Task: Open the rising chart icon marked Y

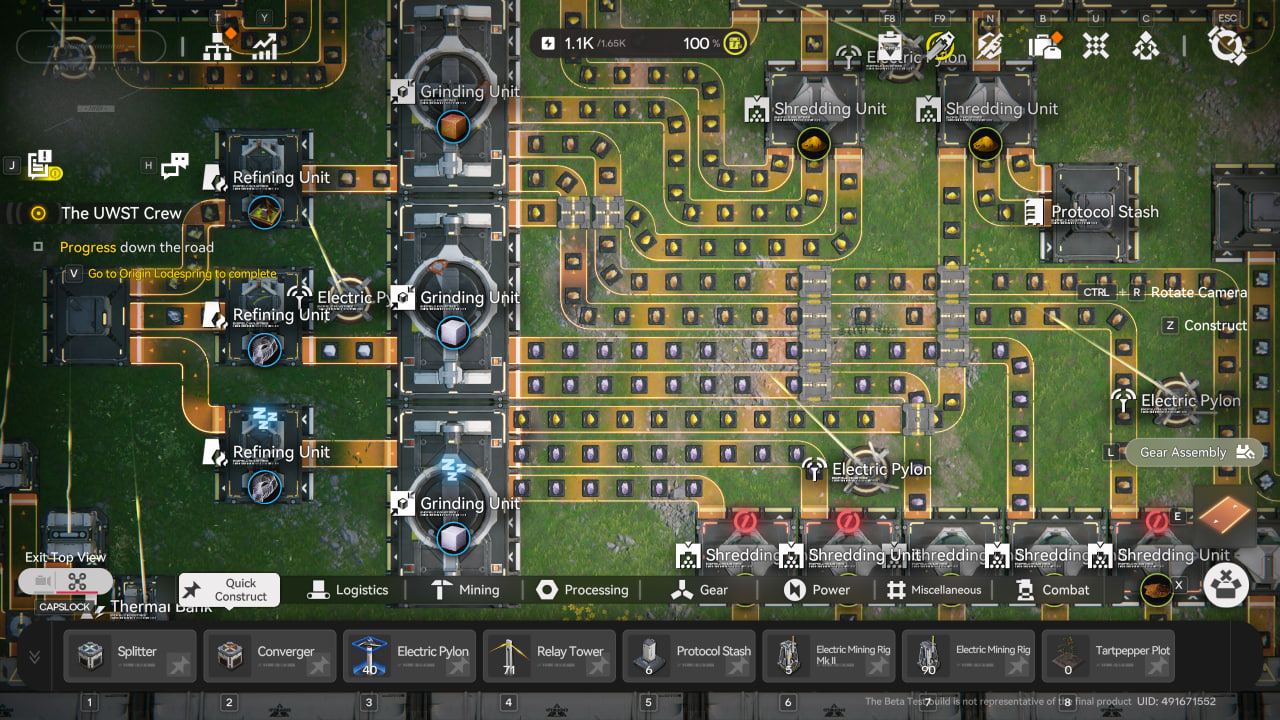Action: pos(264,46)
